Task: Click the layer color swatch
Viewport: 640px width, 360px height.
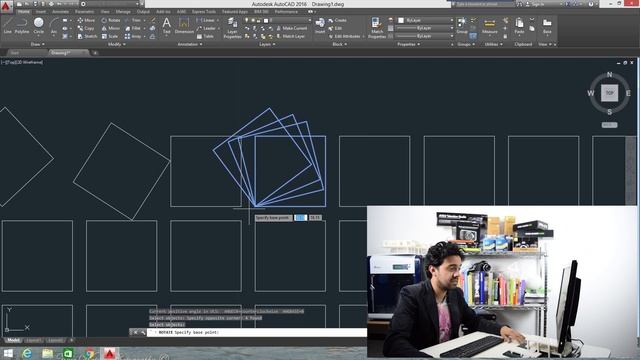Action: 265,20
